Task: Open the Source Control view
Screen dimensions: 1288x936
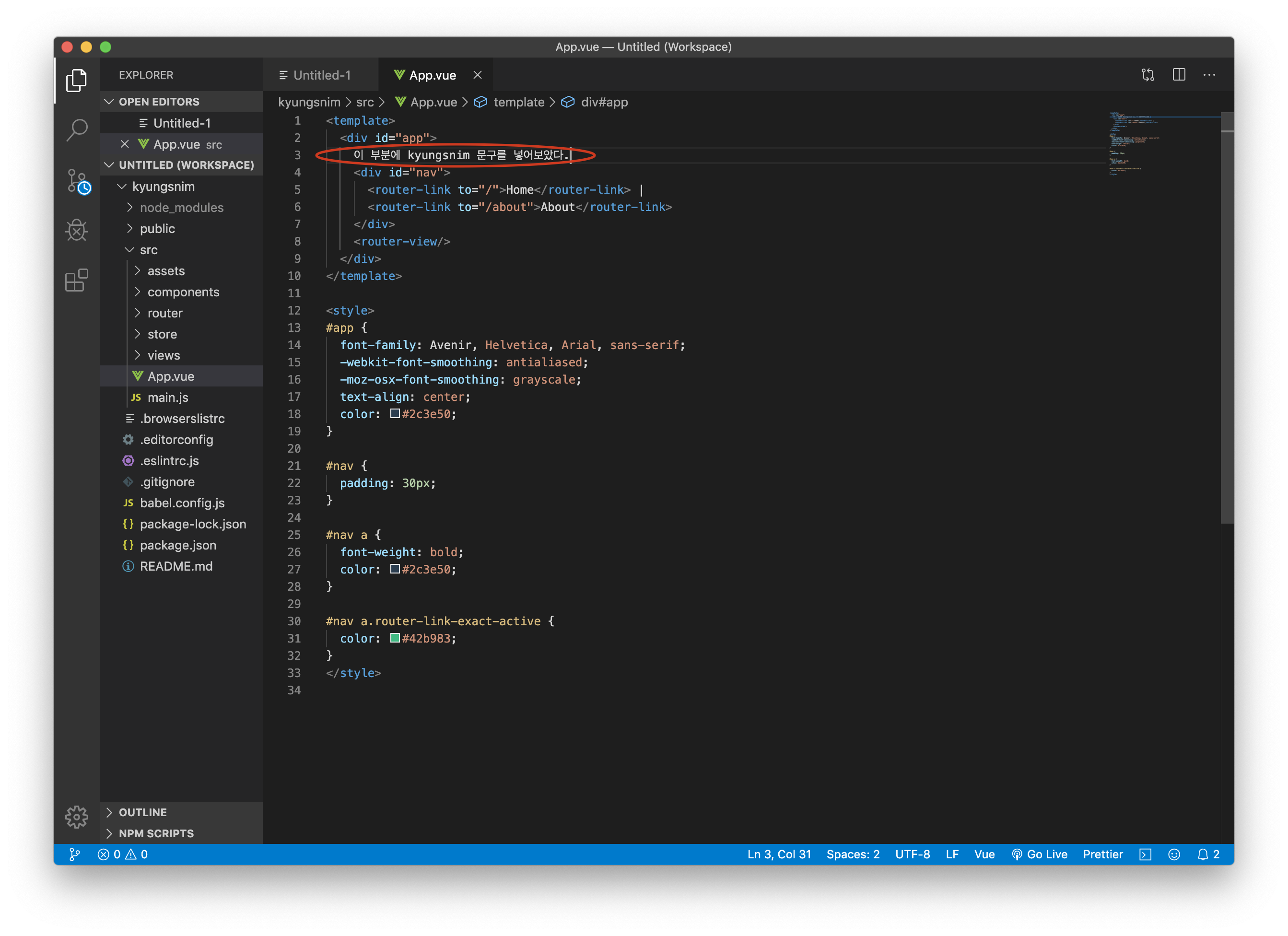Action: [77, 181]
